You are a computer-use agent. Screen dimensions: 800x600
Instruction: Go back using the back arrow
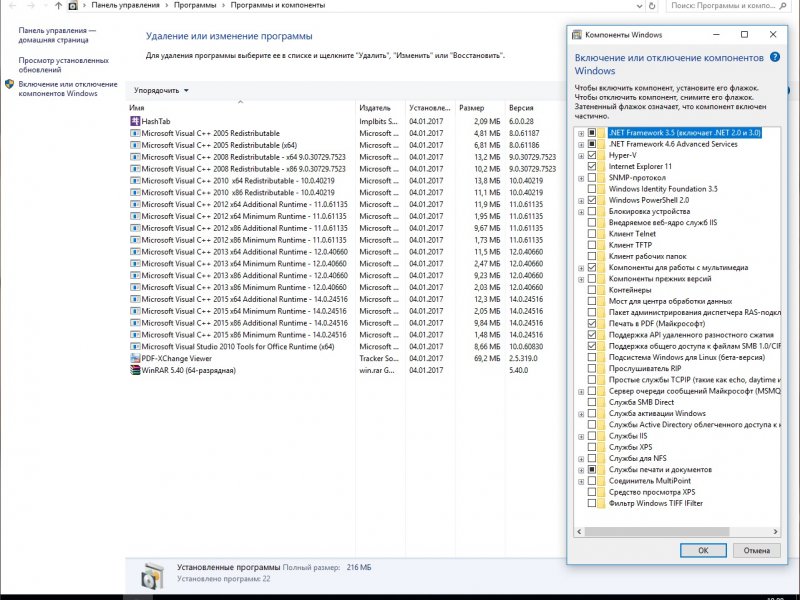point(13,6)
